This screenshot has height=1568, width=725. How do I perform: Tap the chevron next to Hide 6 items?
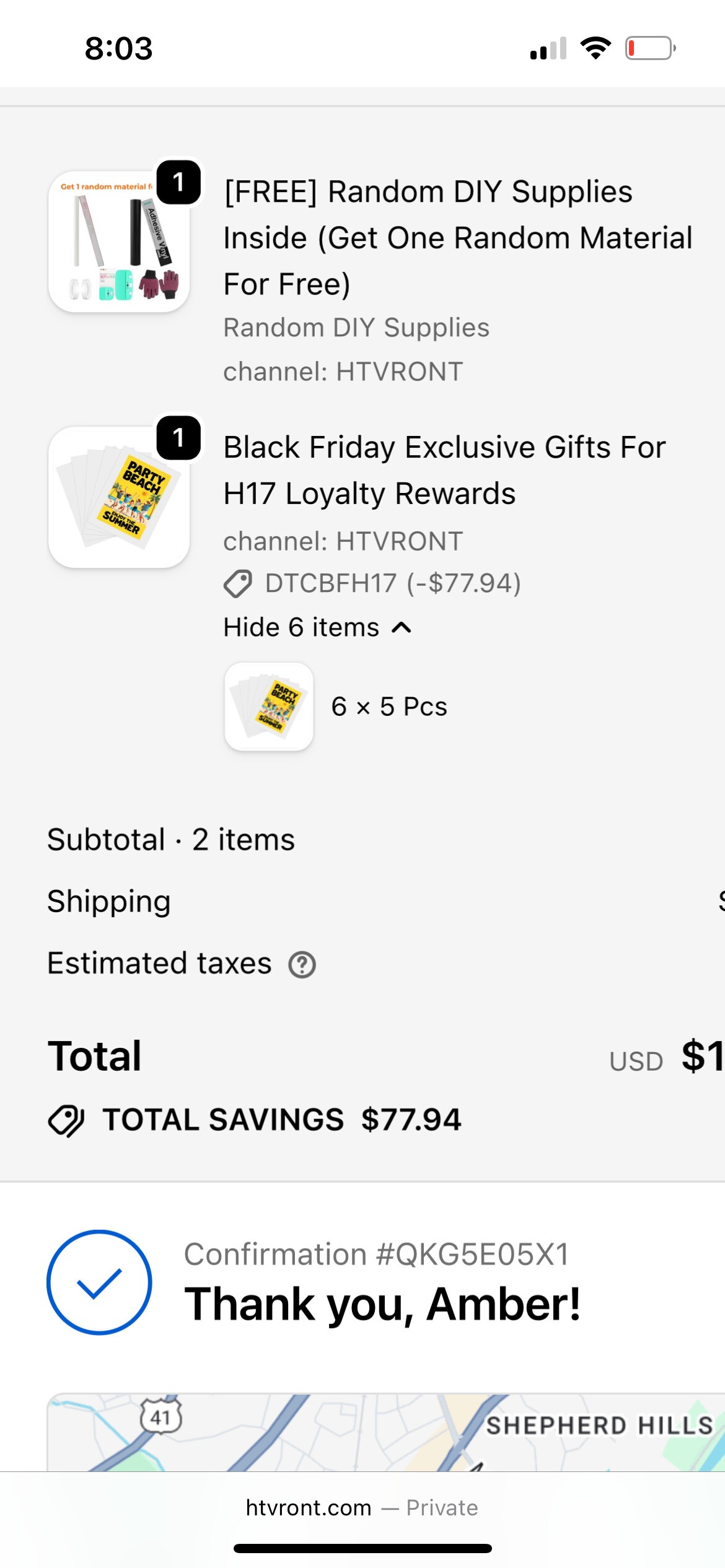point(402,627)
